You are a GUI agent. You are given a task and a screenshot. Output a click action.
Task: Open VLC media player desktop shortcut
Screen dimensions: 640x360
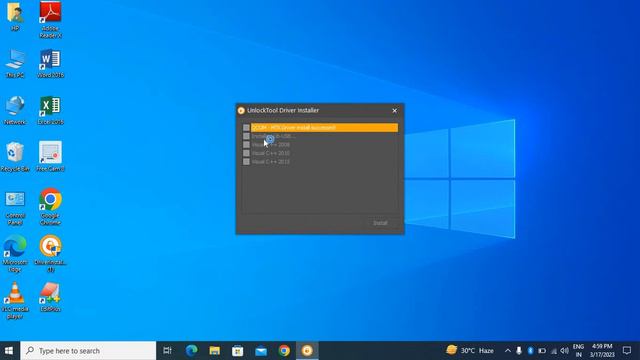coord(15,301)
